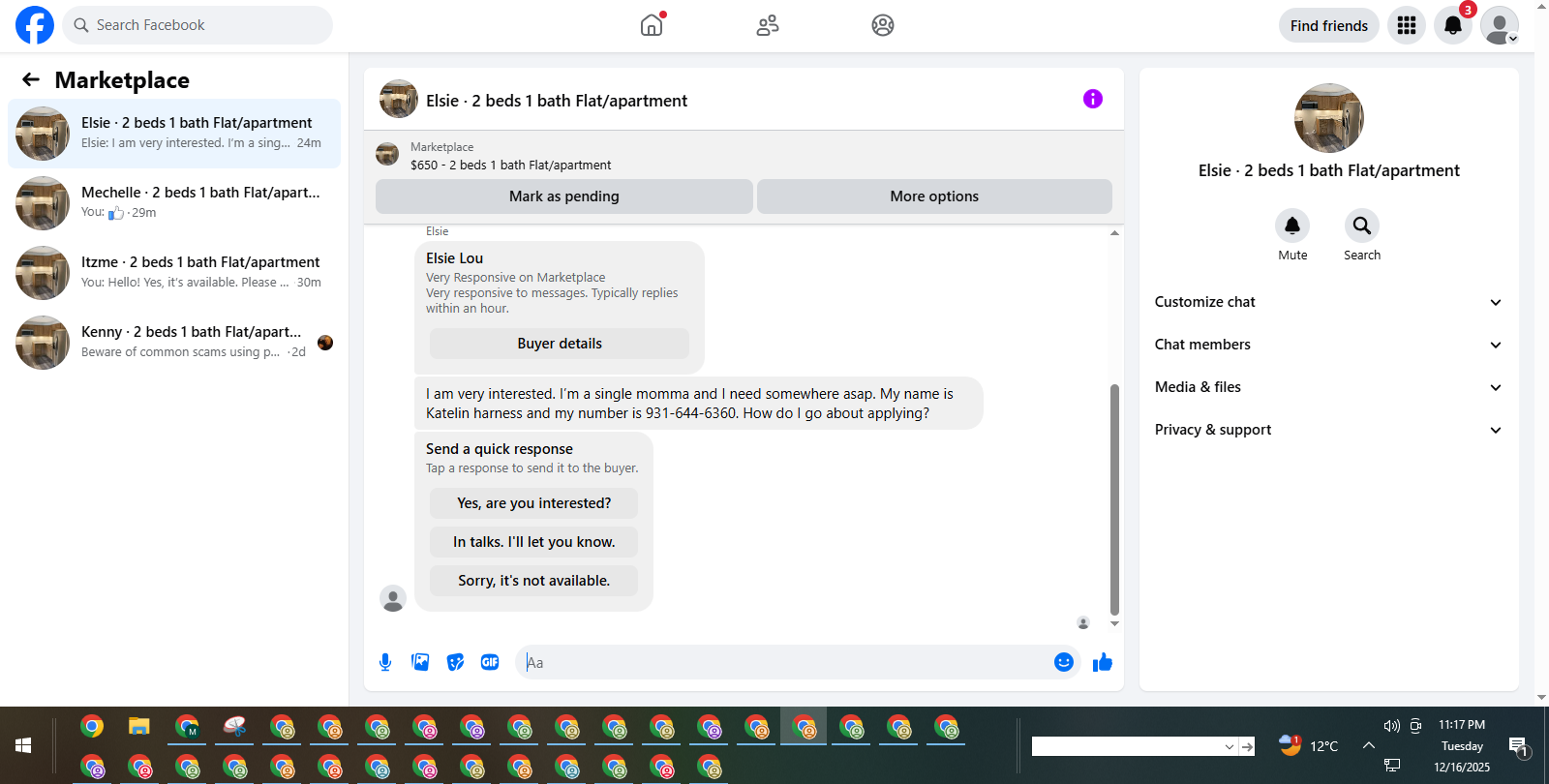Image resolution: width=1549 pixels, height=784 pixels.
Task: Click the Facebook logo
Action: tap(35, 25)
